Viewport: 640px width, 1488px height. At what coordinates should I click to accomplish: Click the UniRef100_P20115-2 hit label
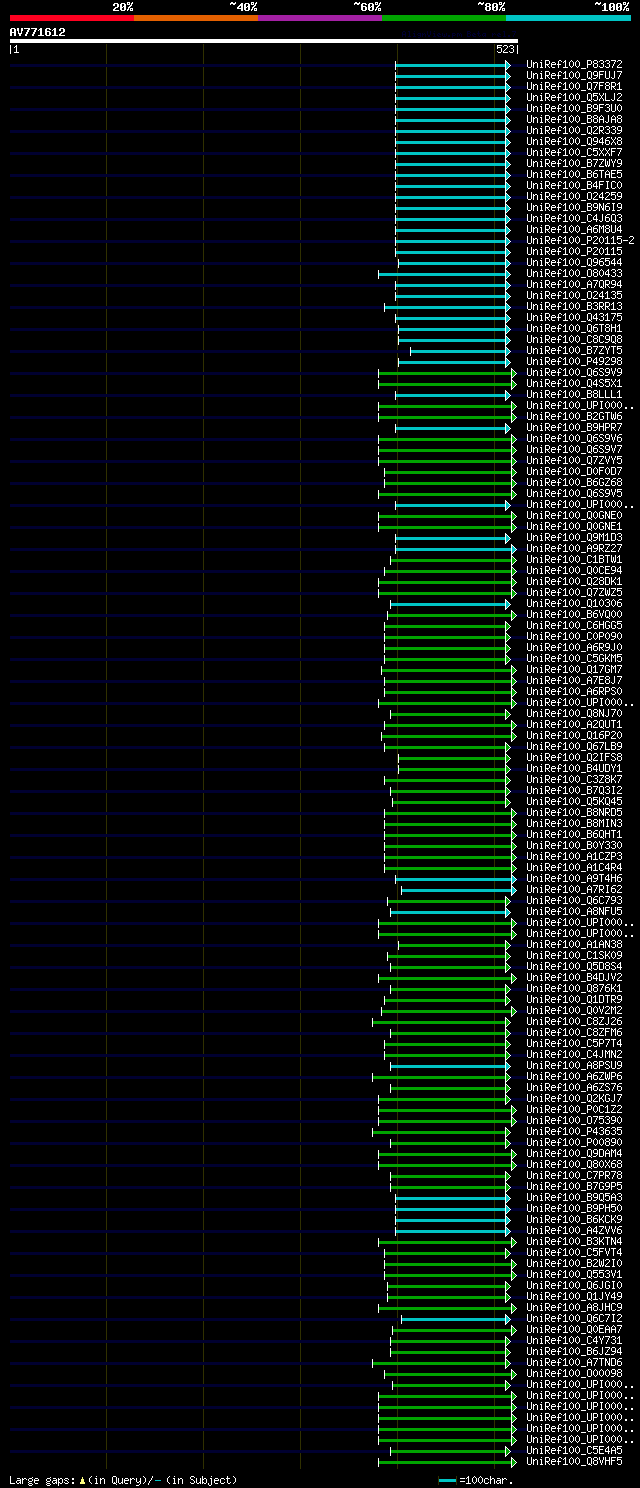580,240
